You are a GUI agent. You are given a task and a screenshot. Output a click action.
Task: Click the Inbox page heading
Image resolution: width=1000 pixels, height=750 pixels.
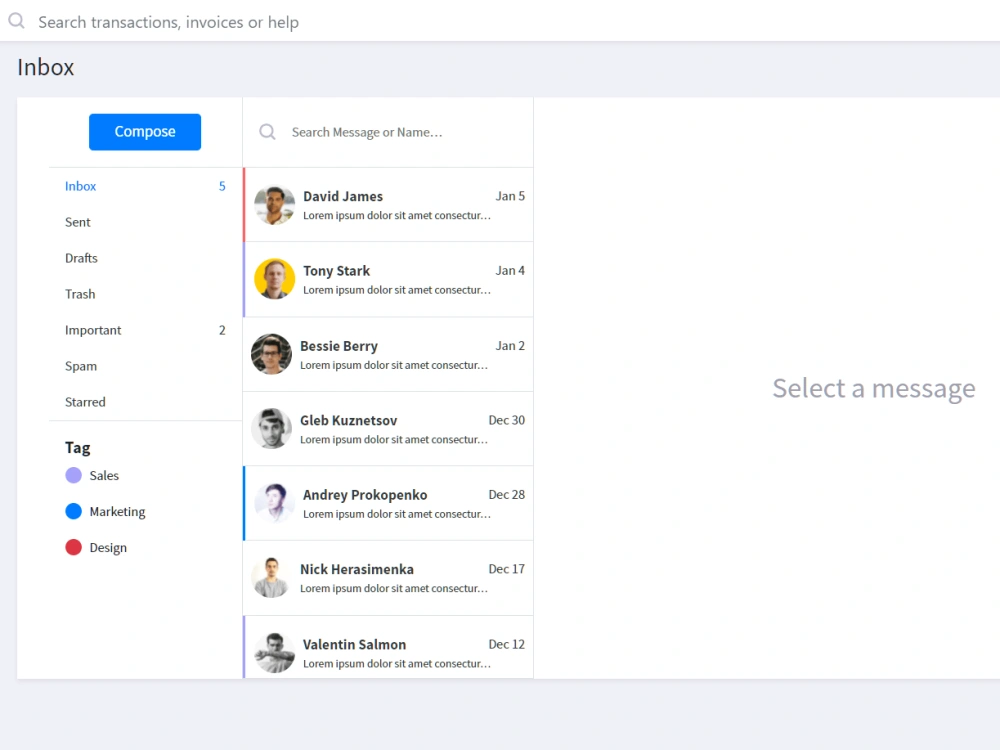tap(45, 68)
